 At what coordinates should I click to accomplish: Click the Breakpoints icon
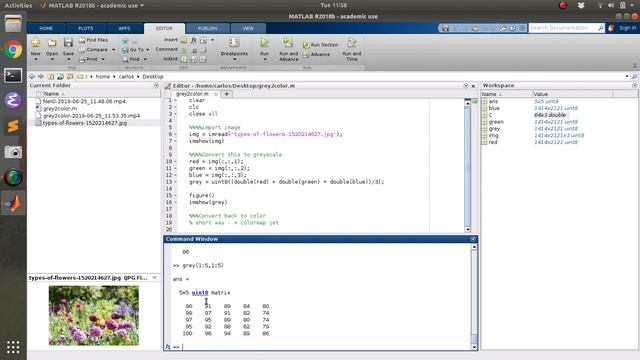point(234,42)
